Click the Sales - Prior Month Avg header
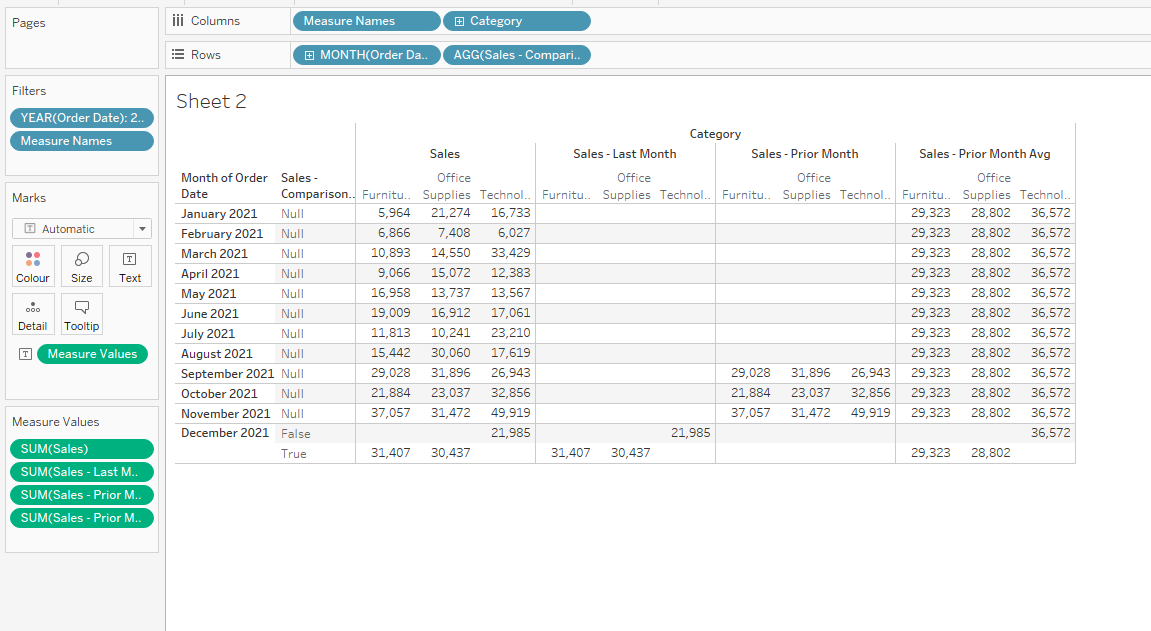 point(984,154)
